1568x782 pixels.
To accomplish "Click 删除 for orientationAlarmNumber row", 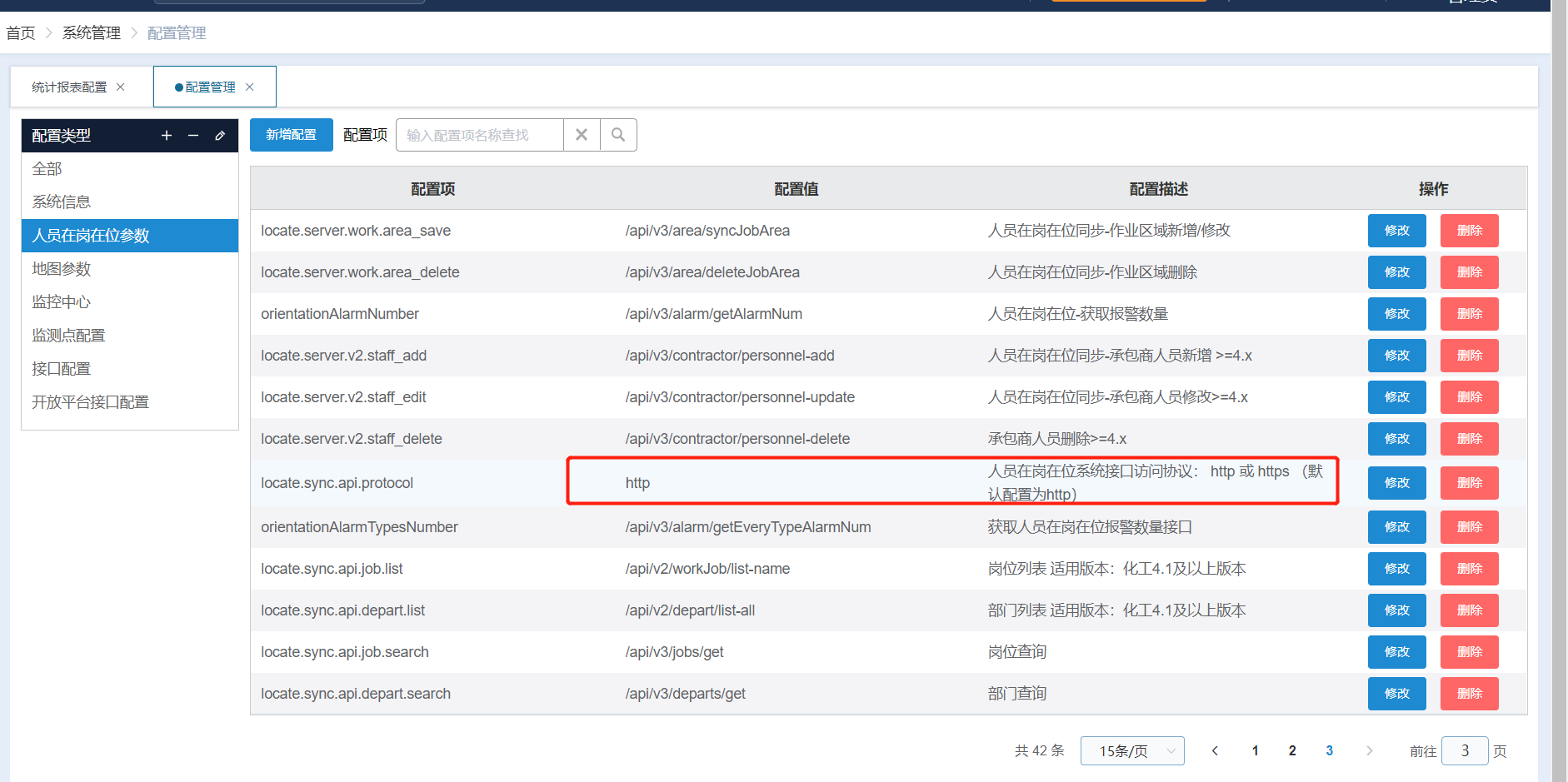I will point(1470,314).
